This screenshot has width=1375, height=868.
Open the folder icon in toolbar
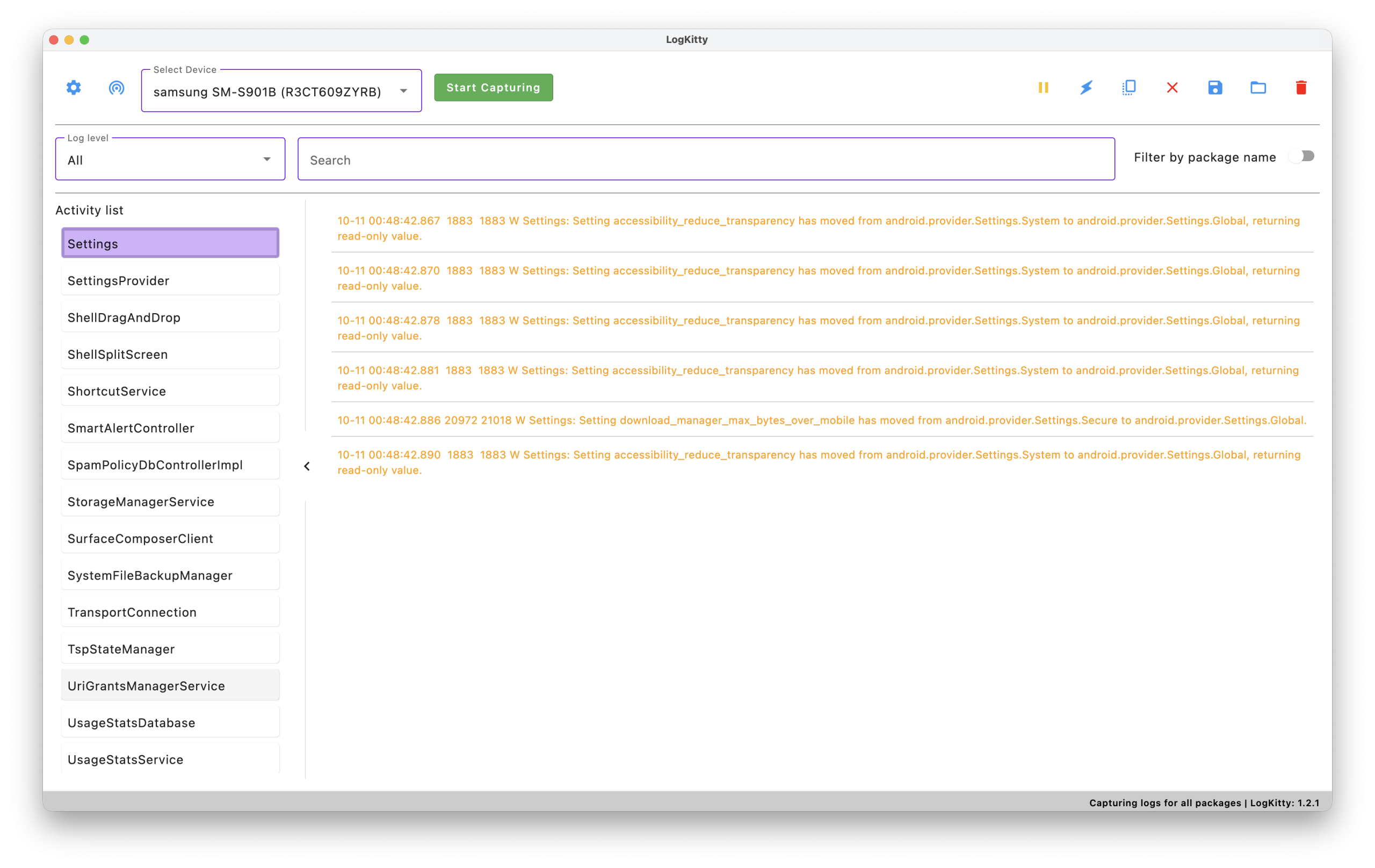tap(1258, 88)
